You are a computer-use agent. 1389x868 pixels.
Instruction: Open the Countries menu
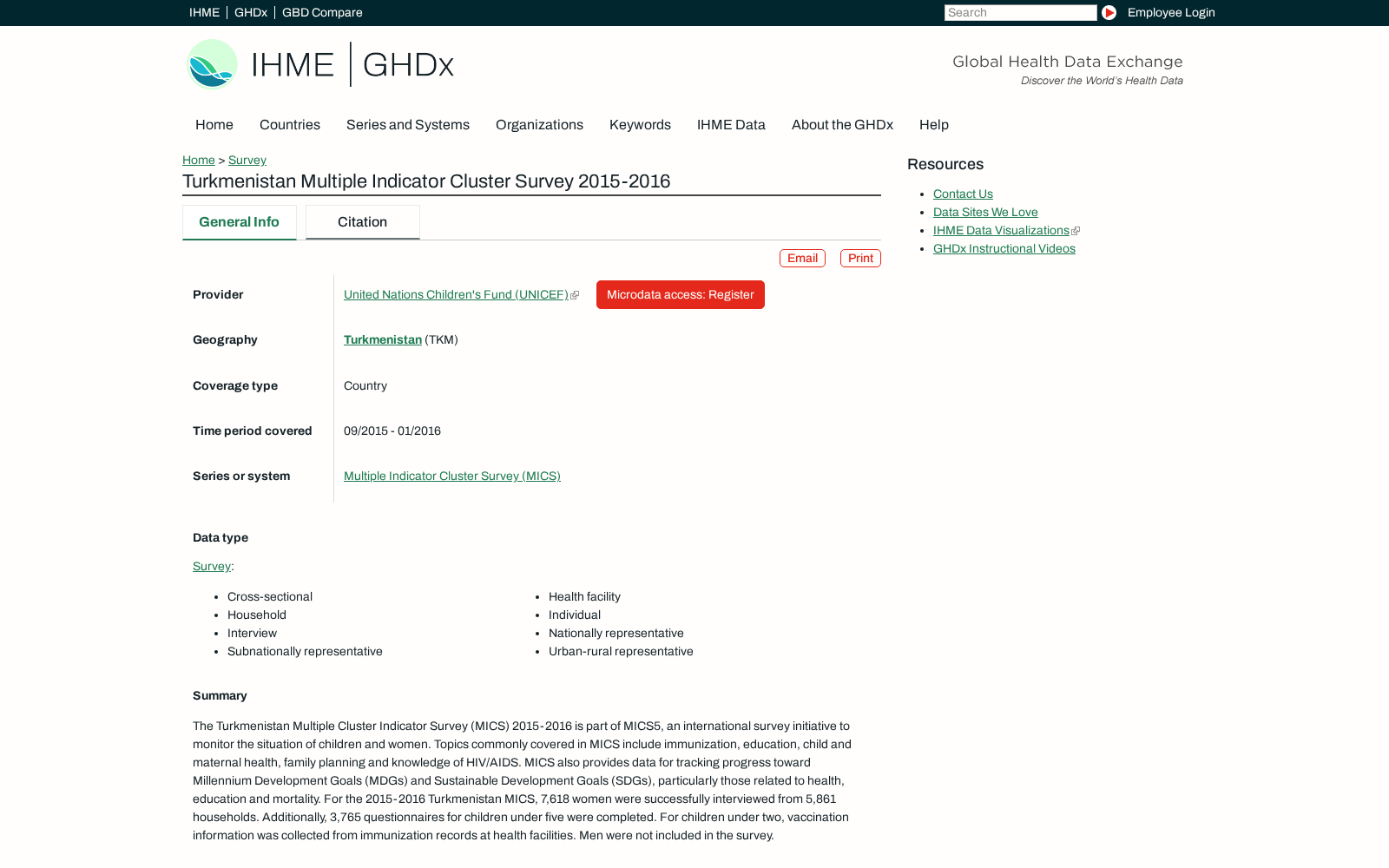coord(290,125)
